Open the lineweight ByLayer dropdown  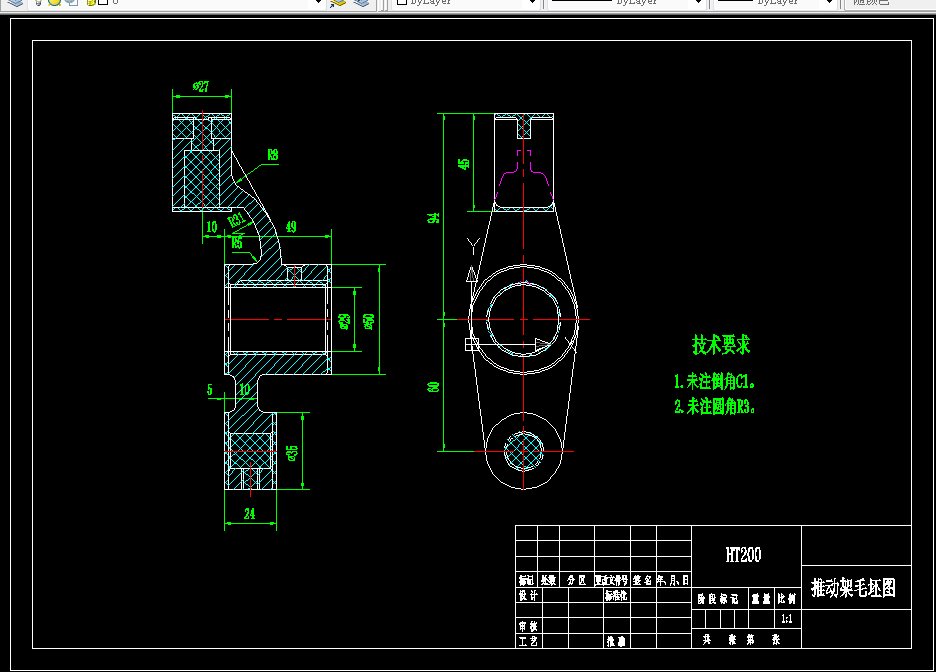click(x=775, y=2)
